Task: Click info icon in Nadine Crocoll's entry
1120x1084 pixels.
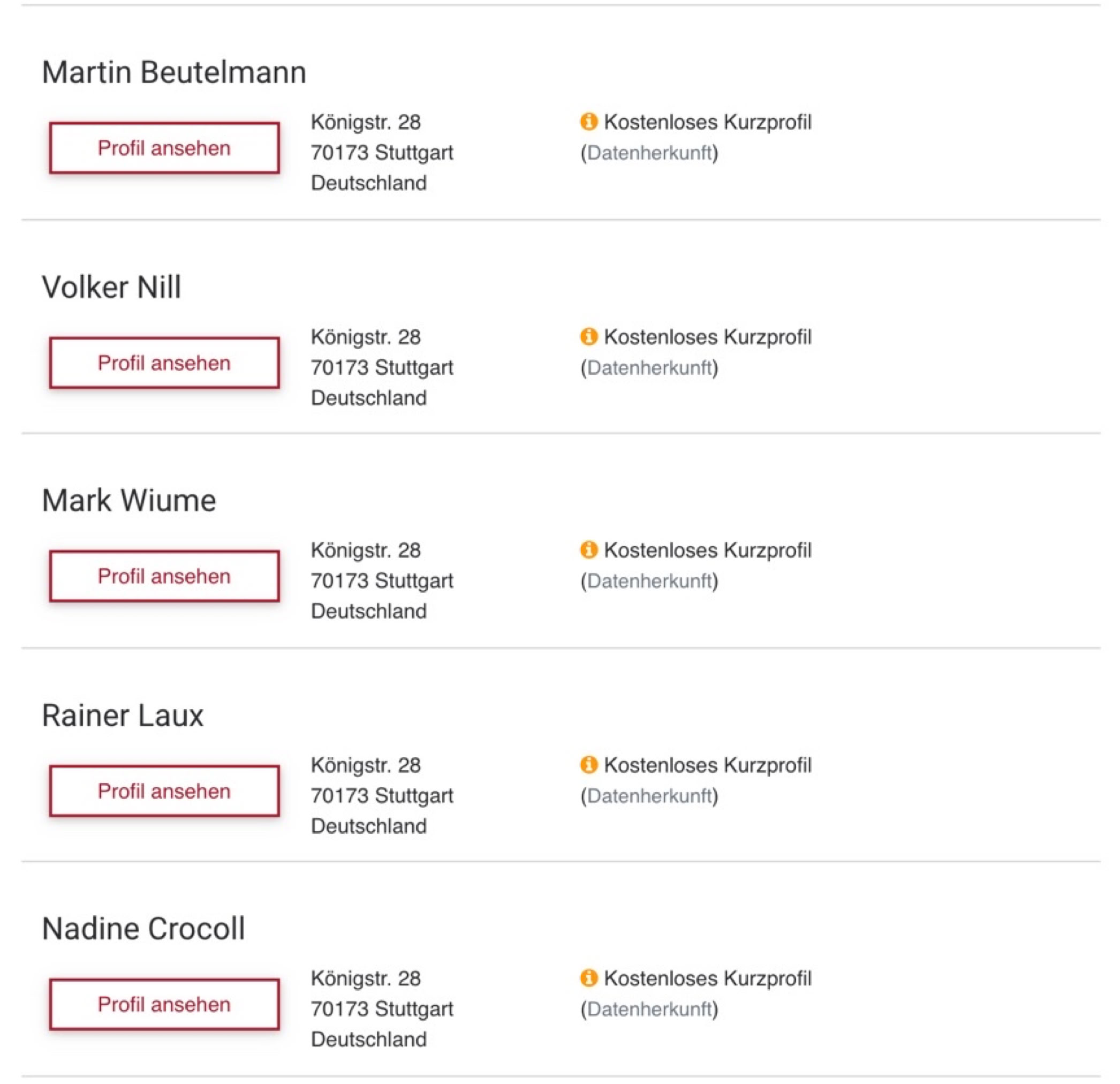Action: 588,977
